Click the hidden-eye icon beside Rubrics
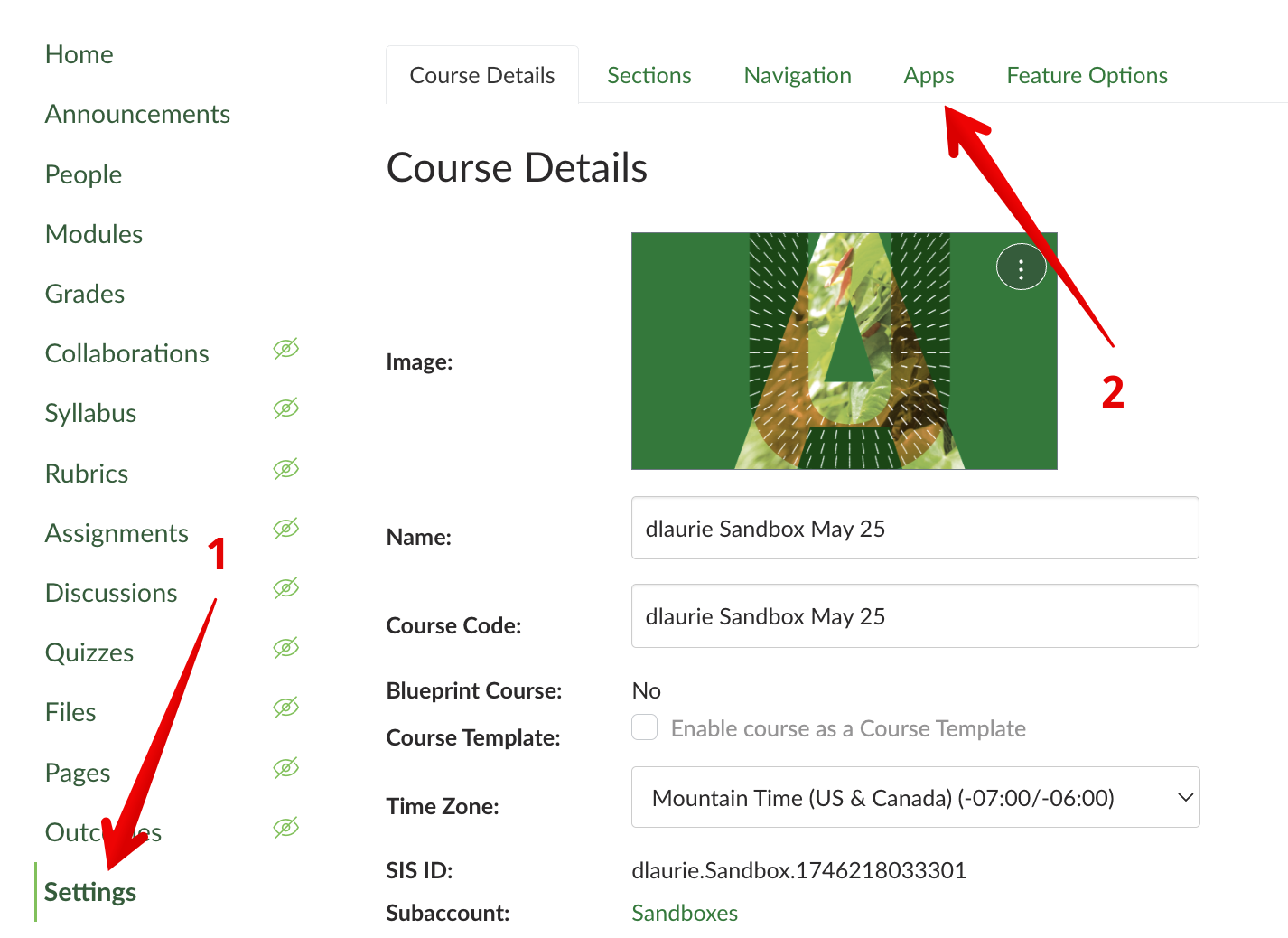The width and height of the screenshot is (1288, 938). pyautogui.click(x=285, y=469)
